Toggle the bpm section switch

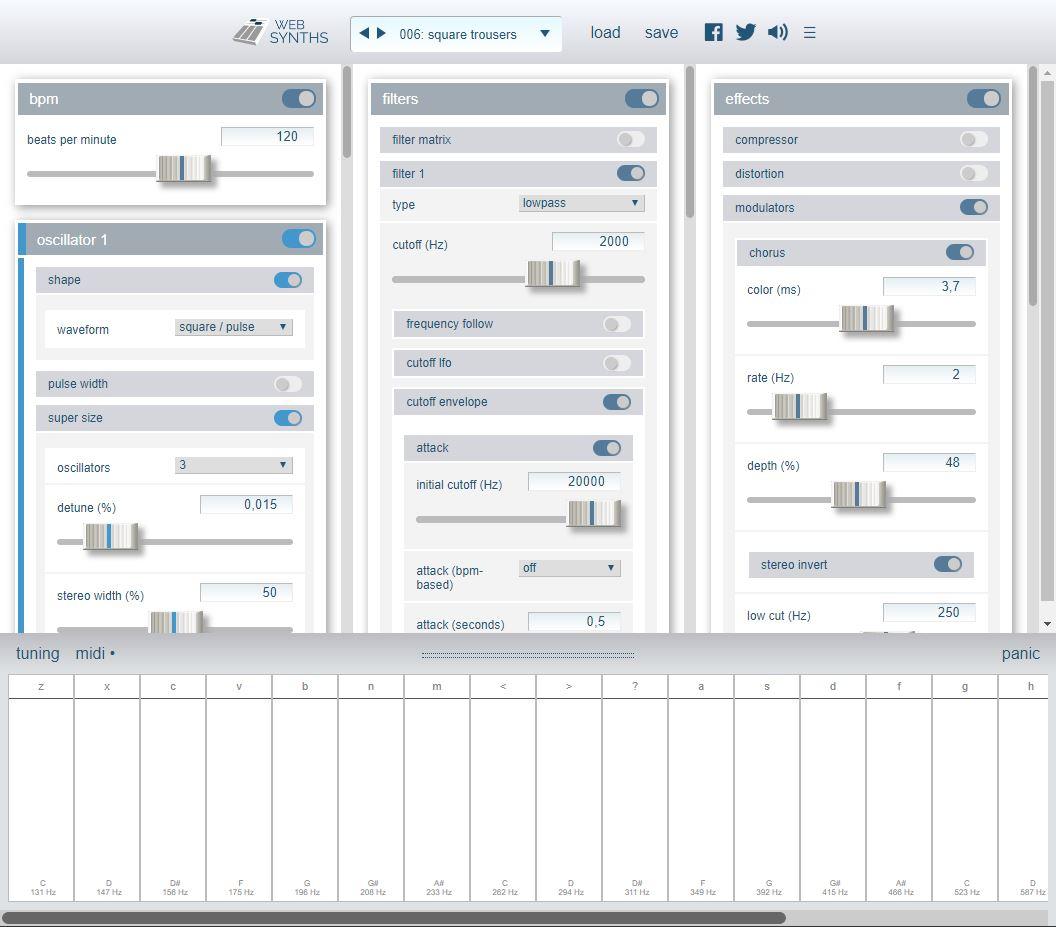coord(299,99)
